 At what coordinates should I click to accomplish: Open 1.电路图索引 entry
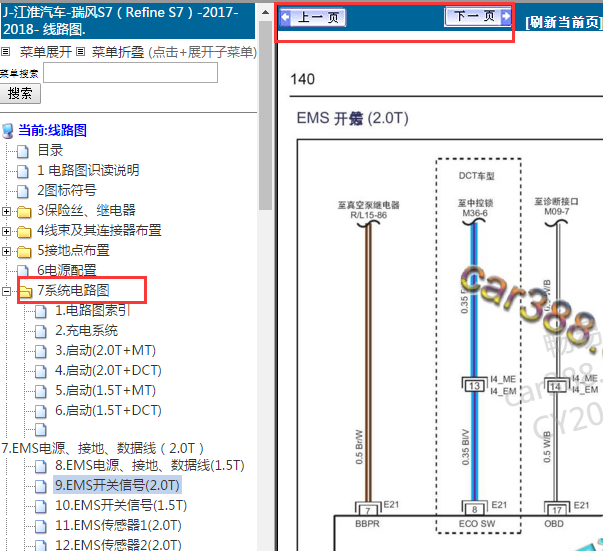pos(93,310)
